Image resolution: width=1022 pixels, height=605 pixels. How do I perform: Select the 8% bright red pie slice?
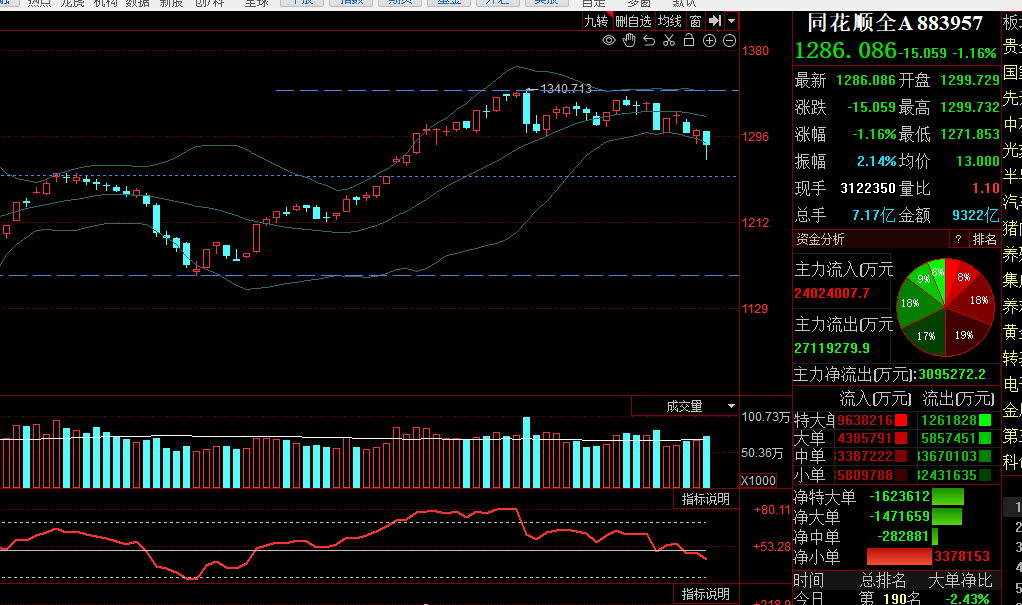[963, 277]
